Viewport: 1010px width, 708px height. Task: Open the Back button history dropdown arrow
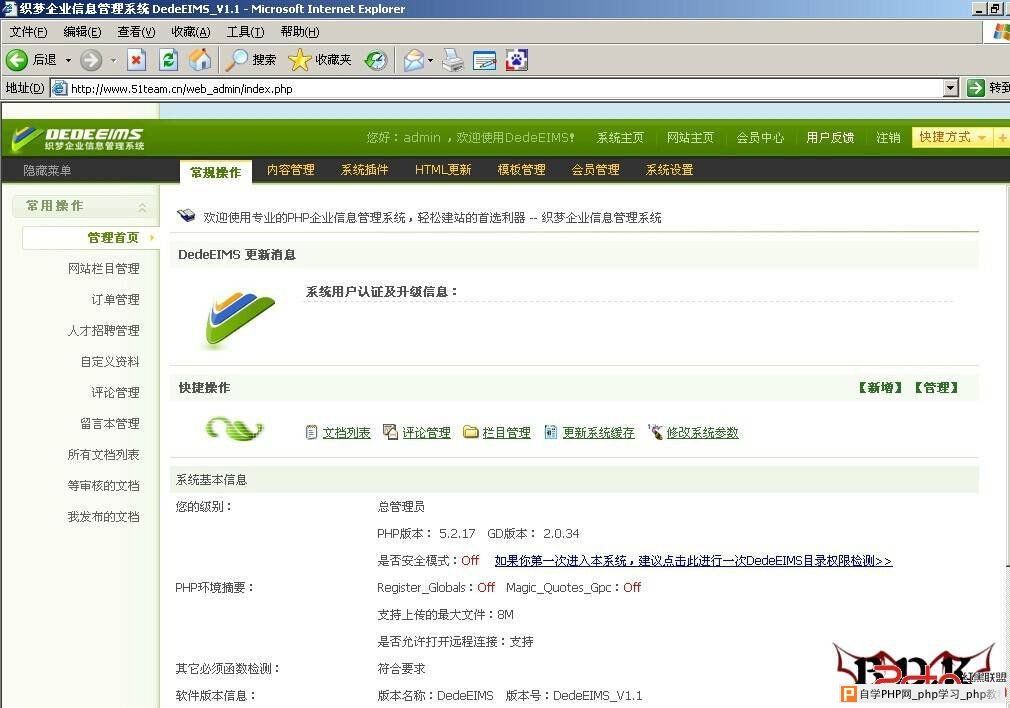tap(68, 60)
